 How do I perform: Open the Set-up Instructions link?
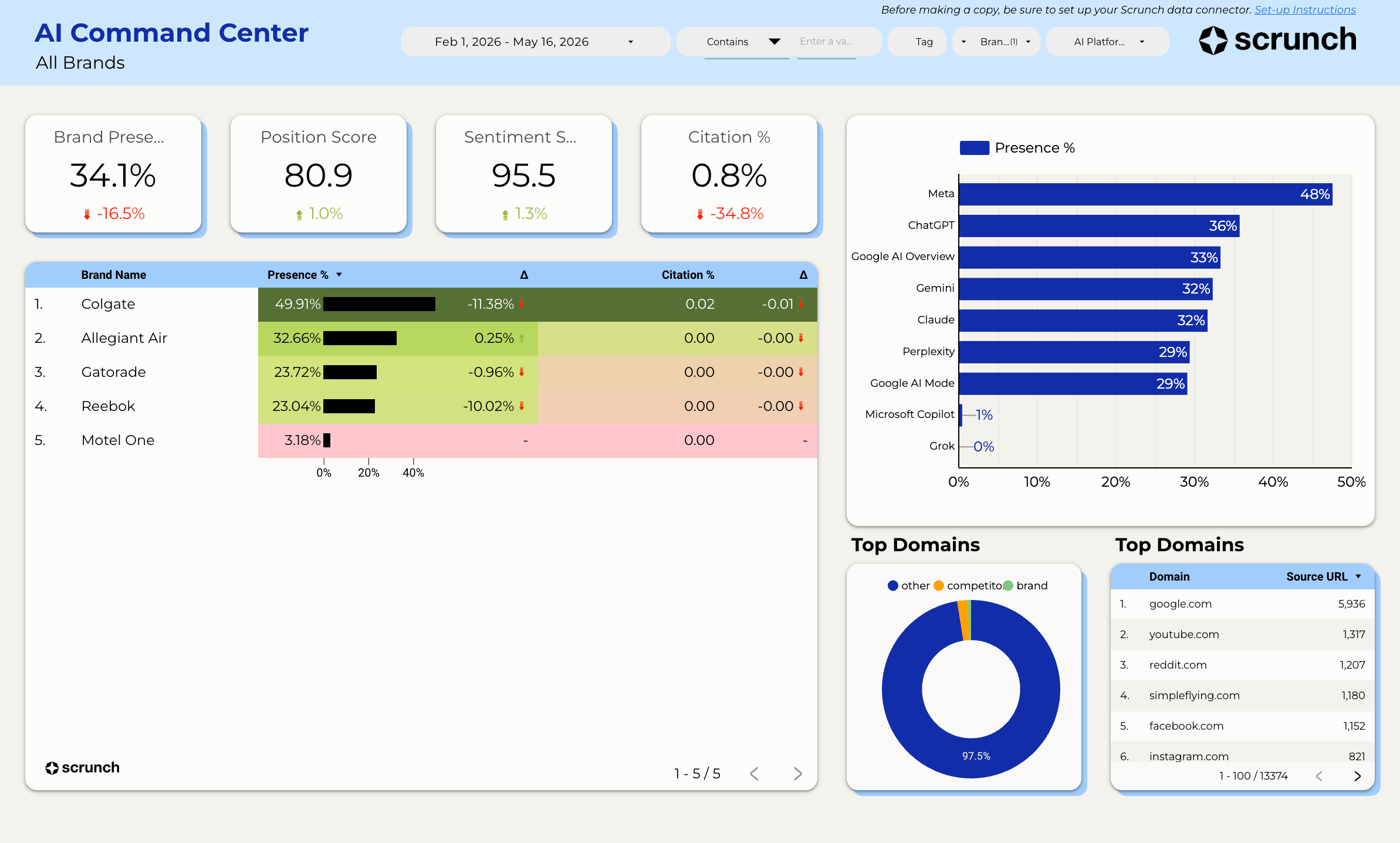pyautogui.click(x=1305, y=10)
